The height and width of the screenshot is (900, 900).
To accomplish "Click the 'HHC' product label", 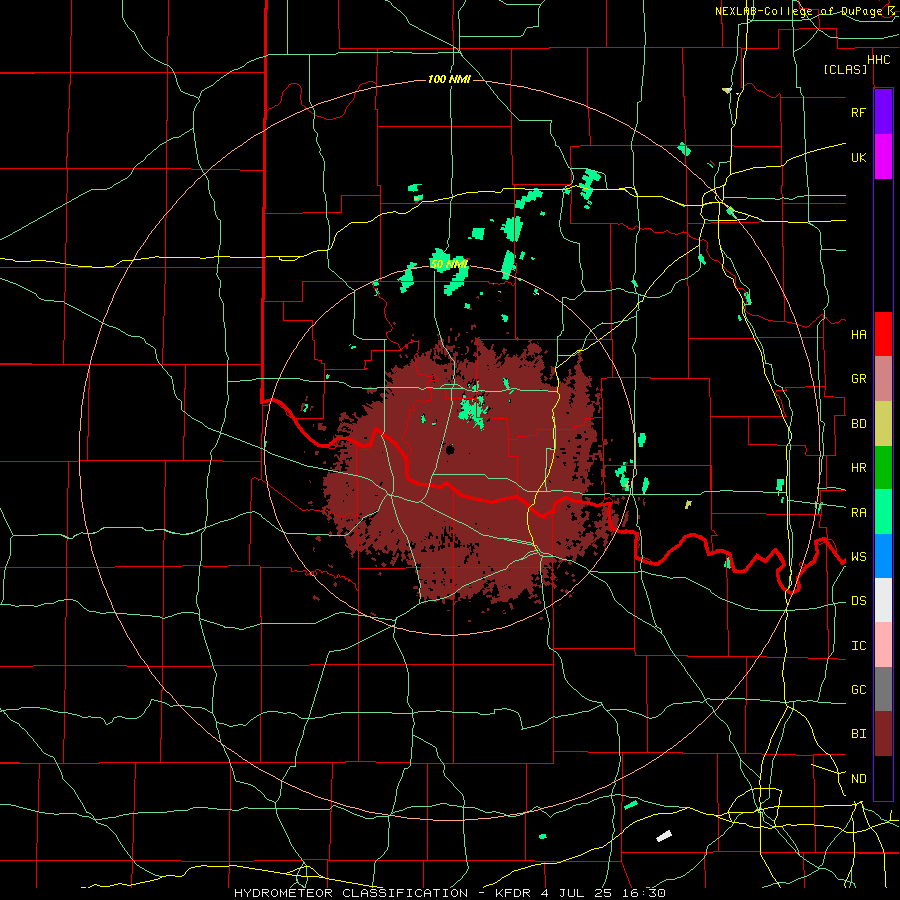I will tap(878, 59).
